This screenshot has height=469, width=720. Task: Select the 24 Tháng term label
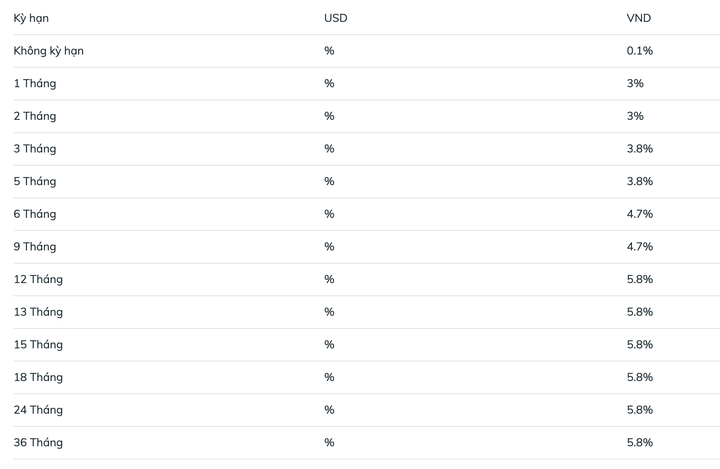[x=38, y=410]
